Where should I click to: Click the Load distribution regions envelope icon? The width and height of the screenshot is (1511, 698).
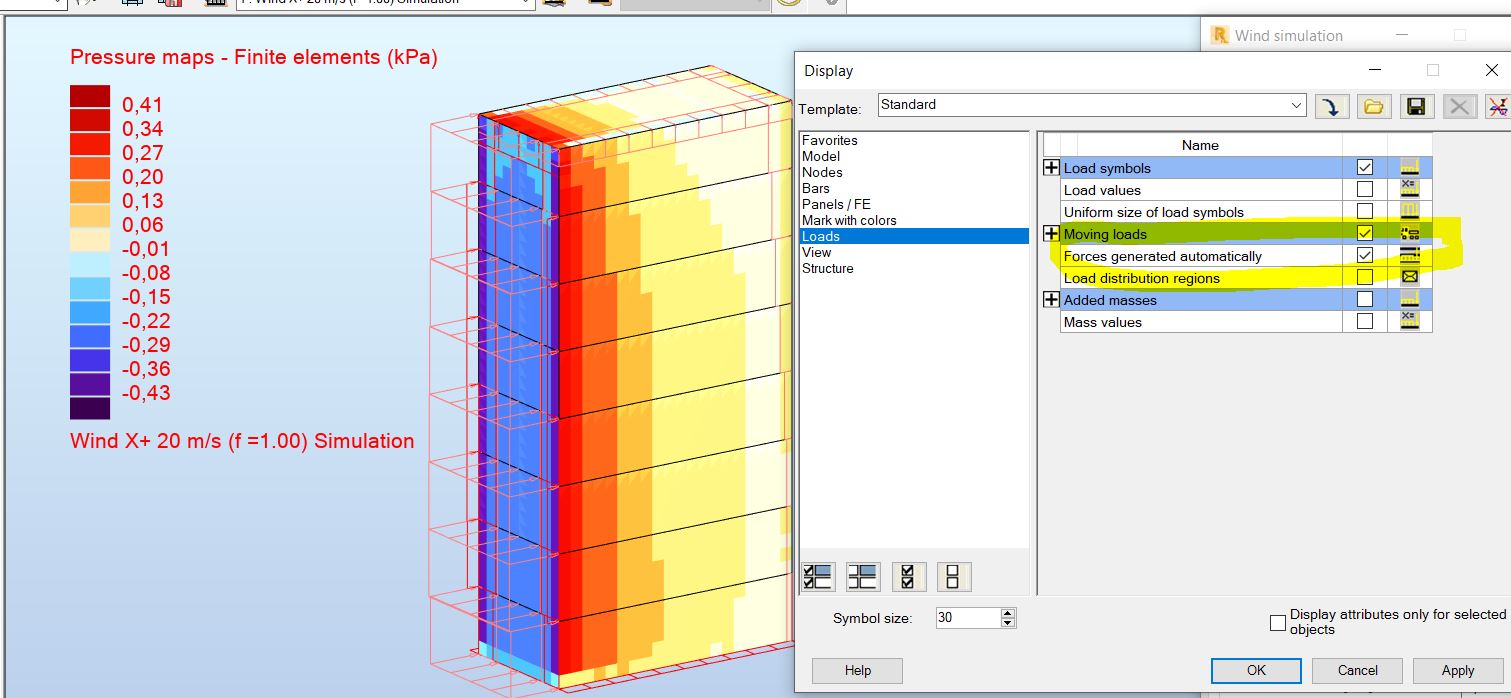click(x=1410, y=277)
